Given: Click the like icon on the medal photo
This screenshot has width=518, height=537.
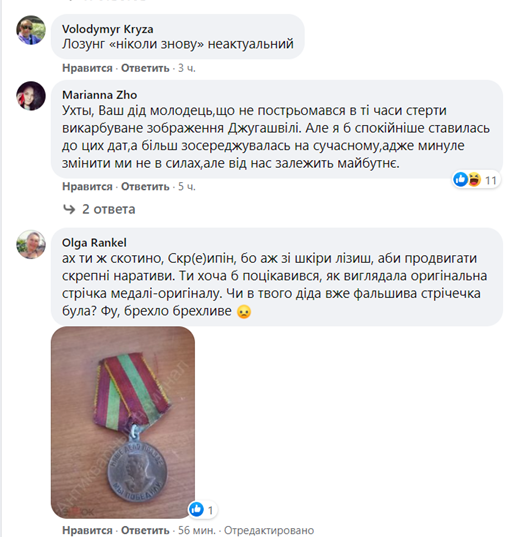Looking at the screenshot, I should pos(197,510).
